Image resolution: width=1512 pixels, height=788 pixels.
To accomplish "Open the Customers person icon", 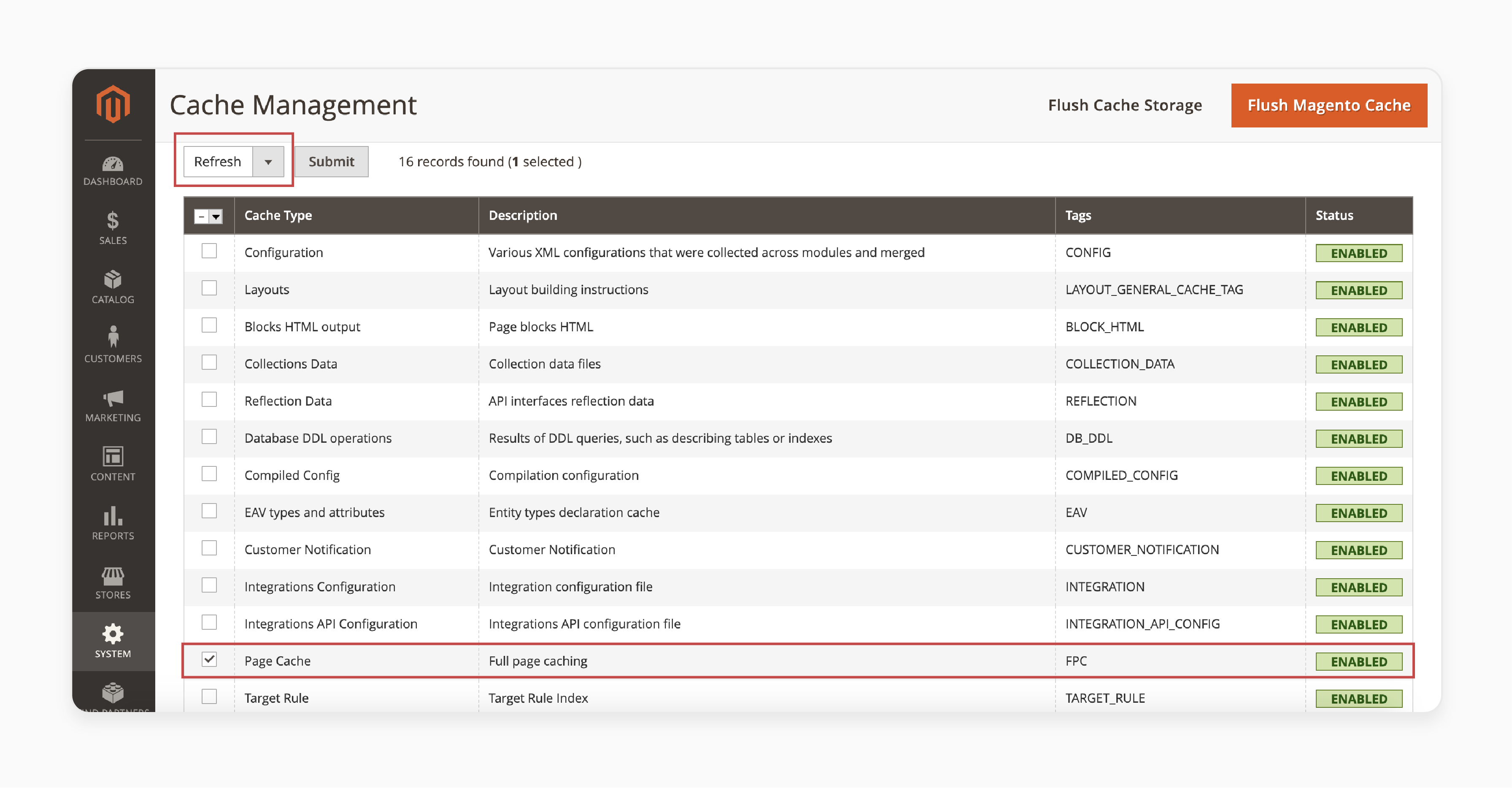I will coord(113,337).
